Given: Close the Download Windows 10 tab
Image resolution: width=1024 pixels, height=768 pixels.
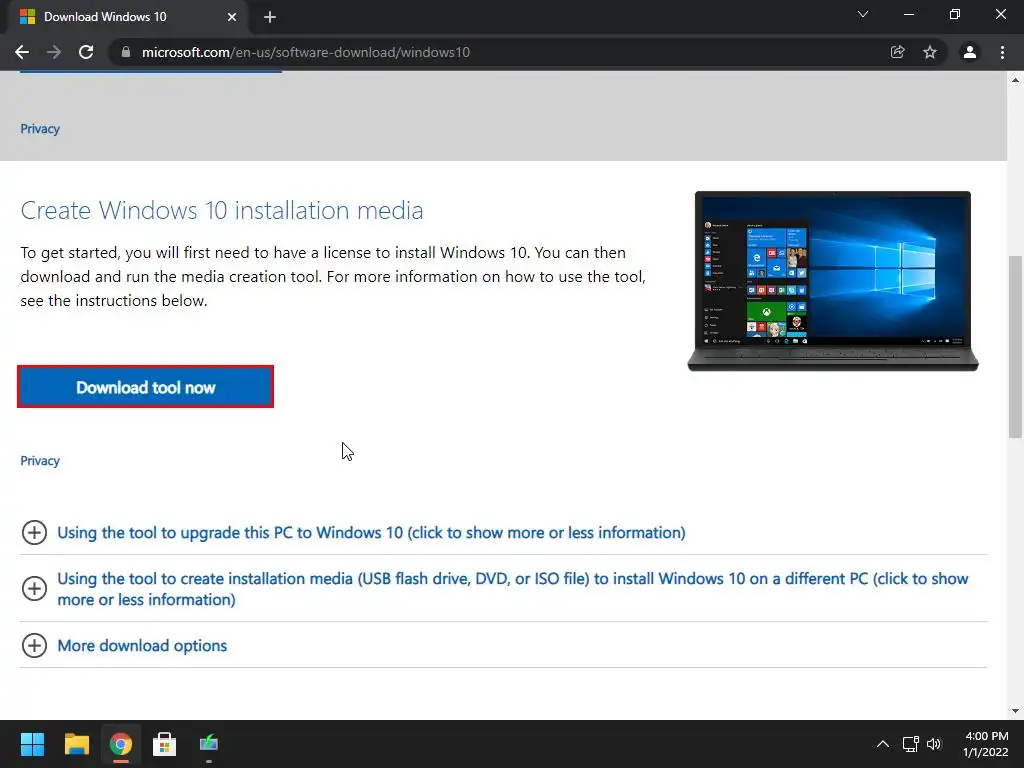Looking at the screenshot, I should tap(232, 17).
